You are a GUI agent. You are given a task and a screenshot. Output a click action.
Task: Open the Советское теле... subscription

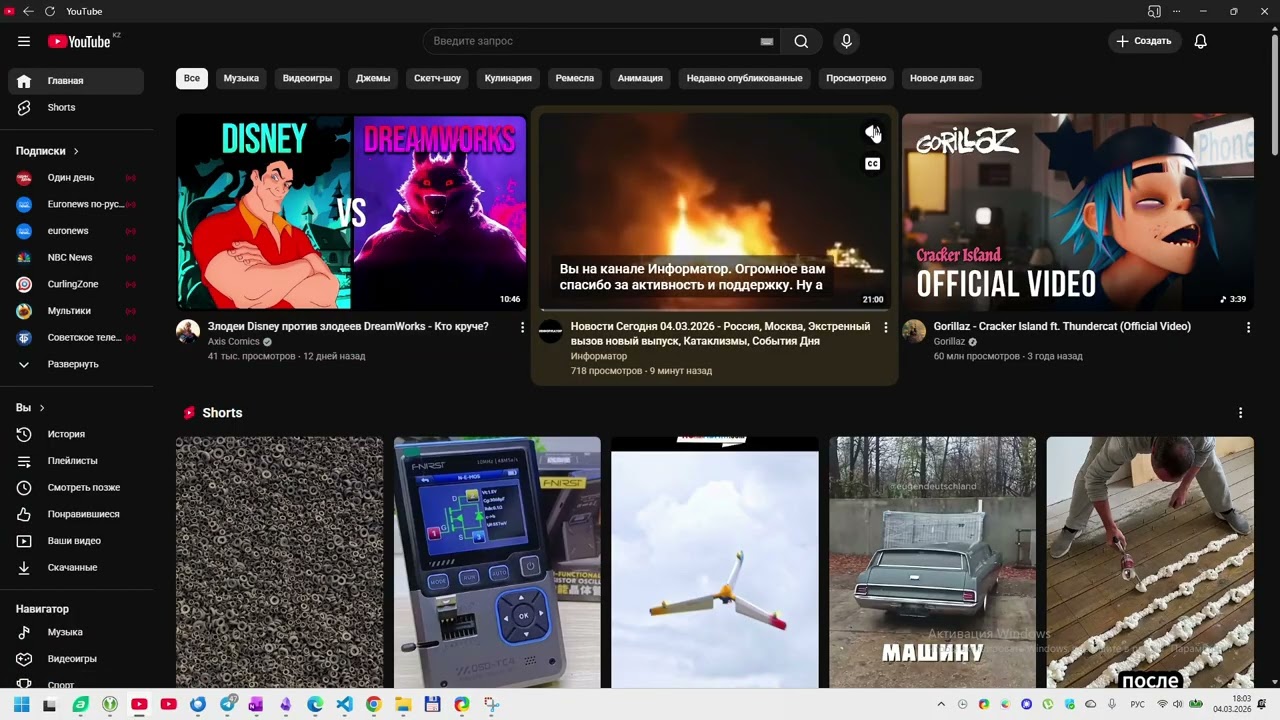click(x=76, y=337)
